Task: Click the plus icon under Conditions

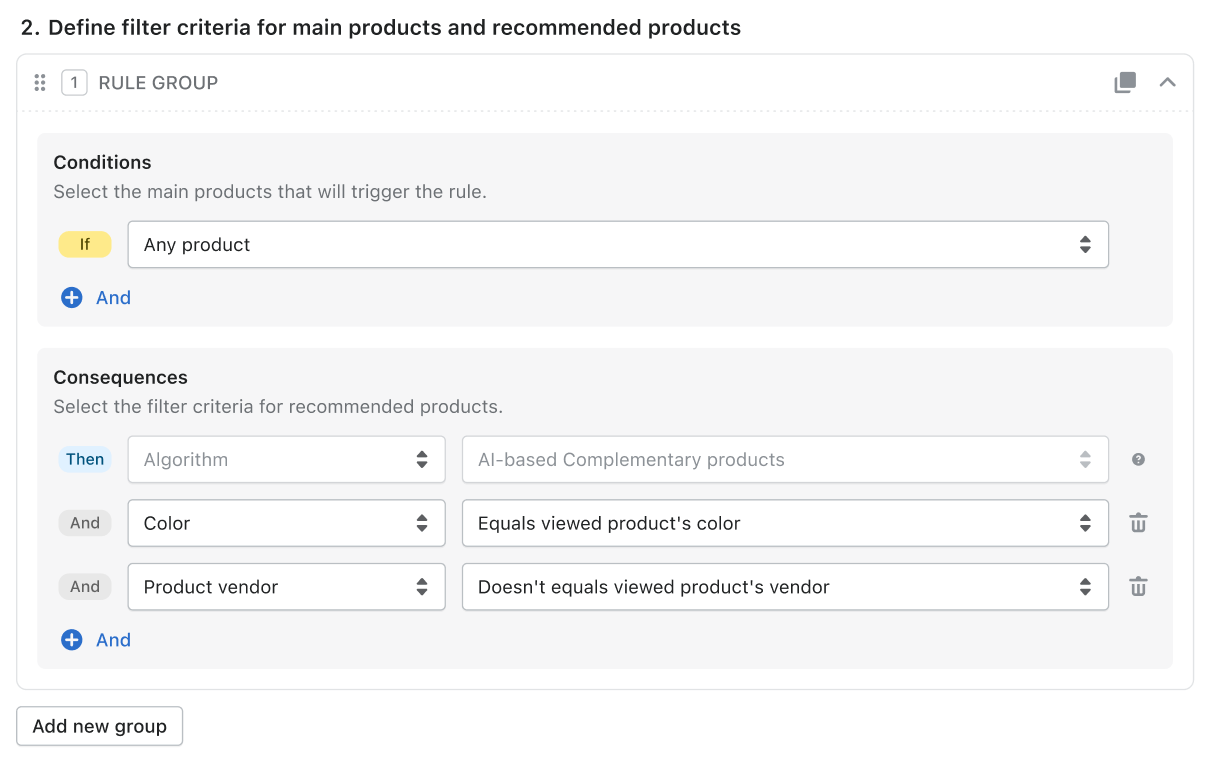Action: (x=71, y=297)
